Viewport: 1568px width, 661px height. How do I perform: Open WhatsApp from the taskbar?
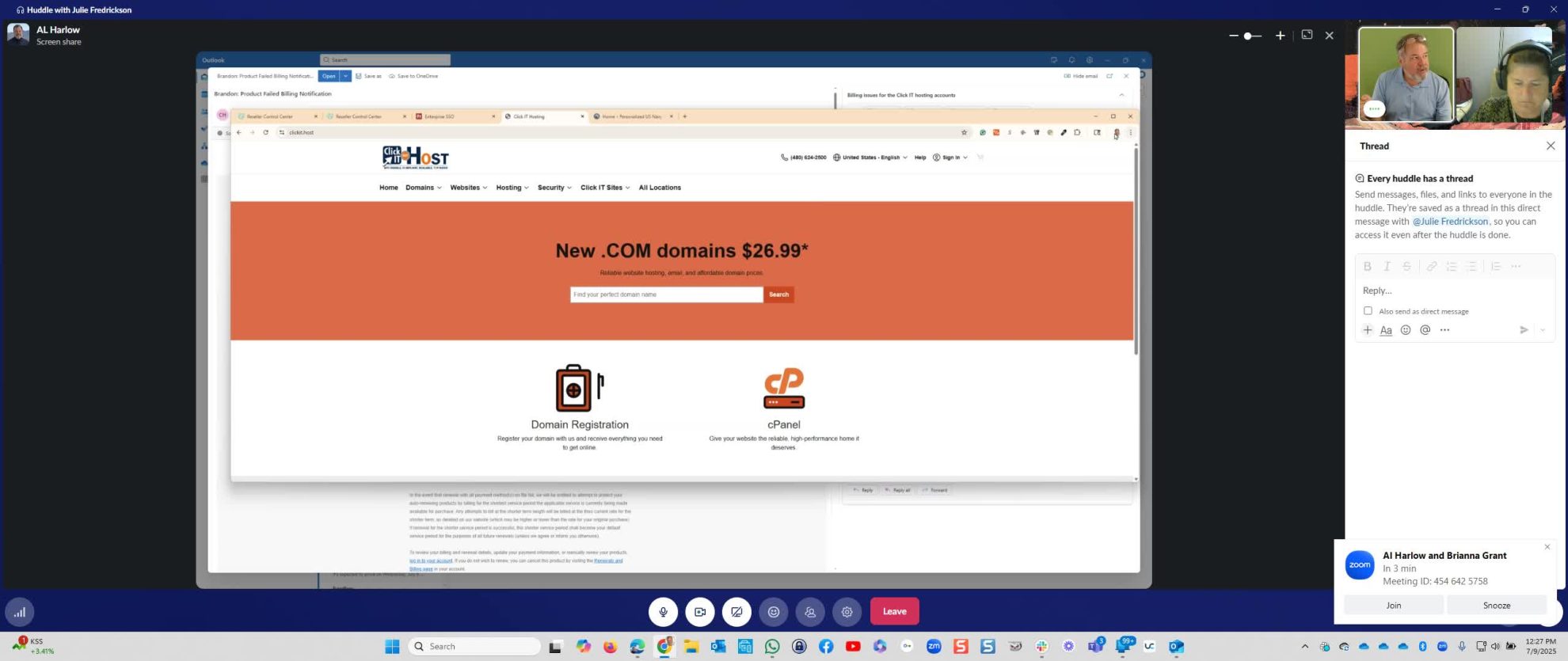pos(772,647)
